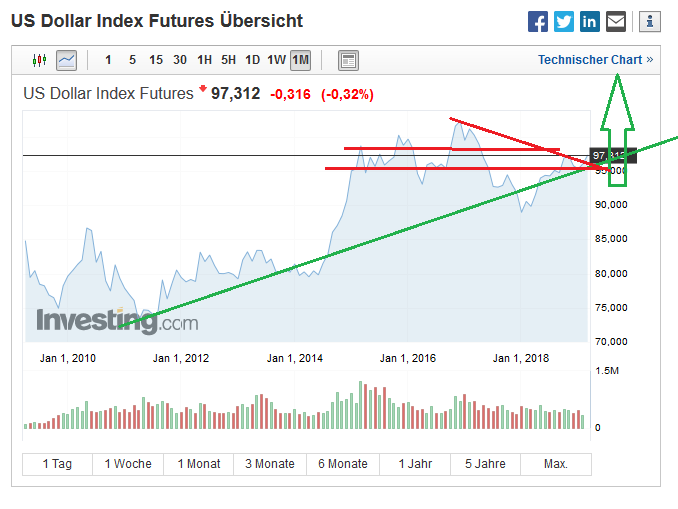
Task: Click the current price label on axis
Action: 612,156
